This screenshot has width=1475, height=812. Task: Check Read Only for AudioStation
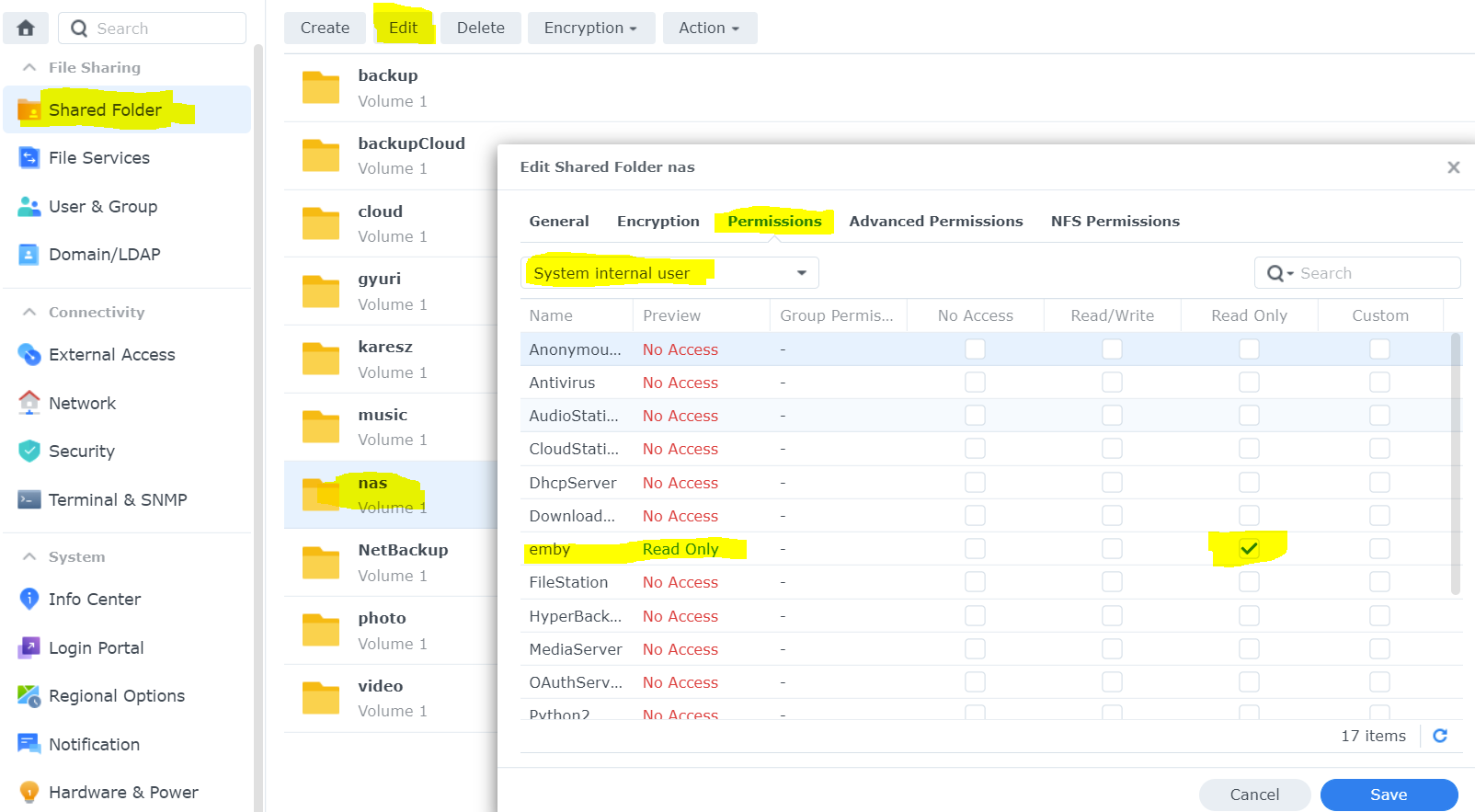[1249, 416]
